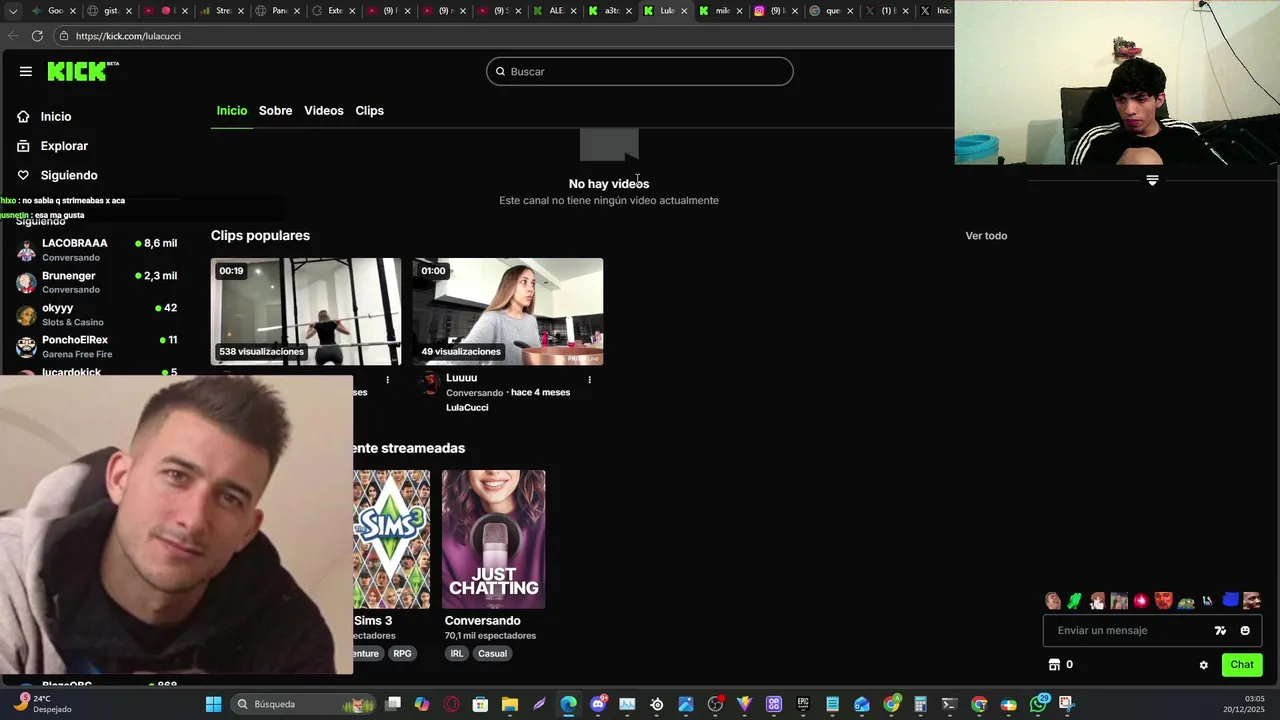Collapse the chat panel arrow
Viewport: 1280px width, 720px height.
click(x=1152, y=181)
